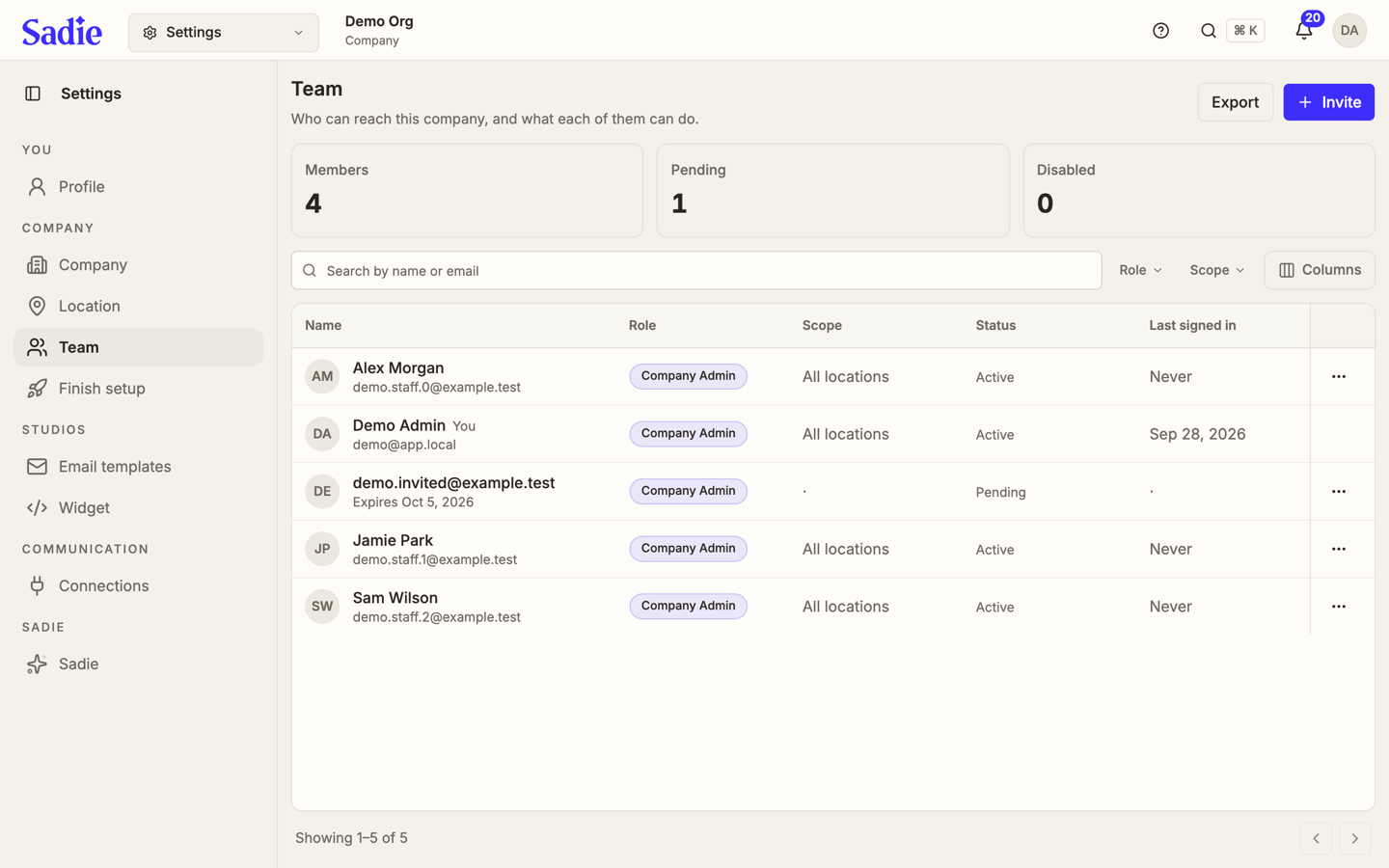1389x868 pixels.
Task: Open notifications bell
Action: 1303,31
